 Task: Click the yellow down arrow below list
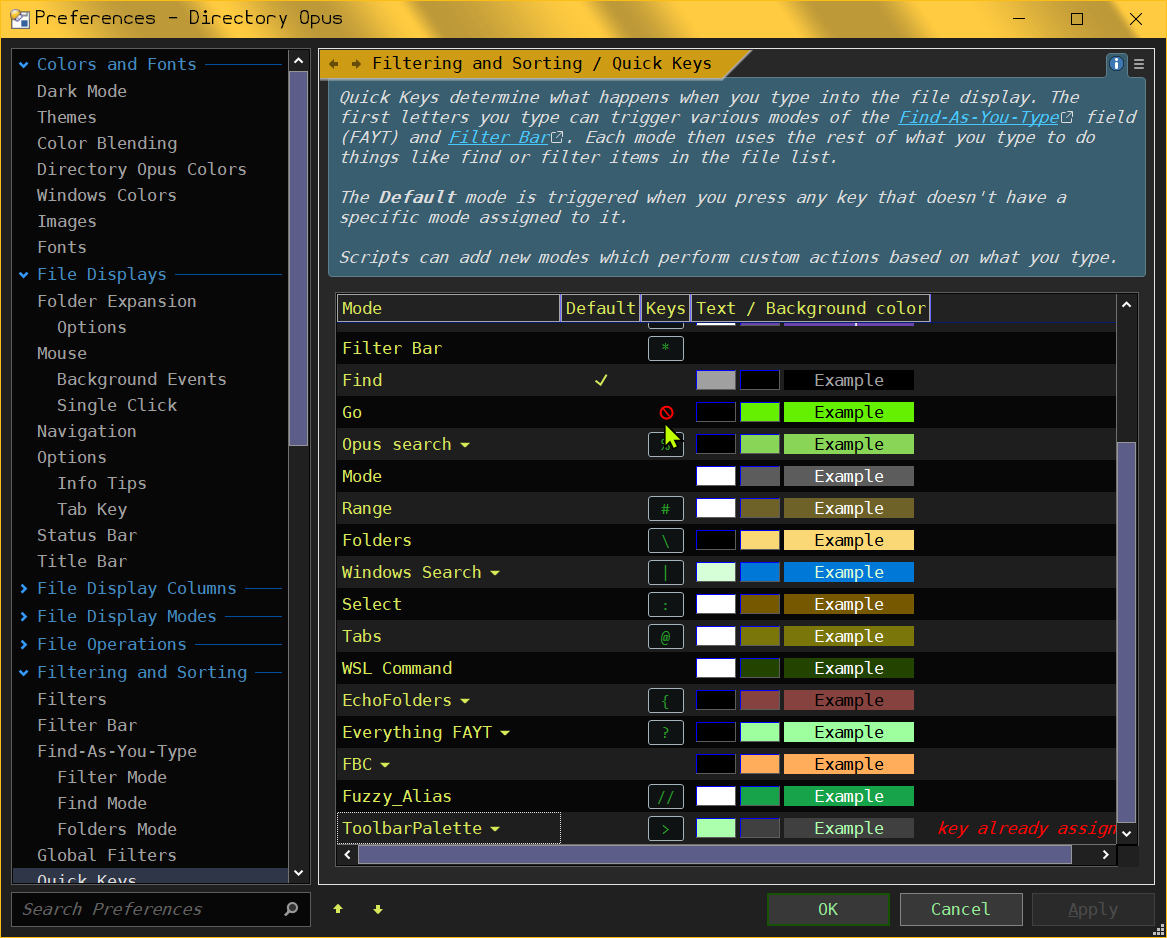pyautogui.click(x=378, y=909)
